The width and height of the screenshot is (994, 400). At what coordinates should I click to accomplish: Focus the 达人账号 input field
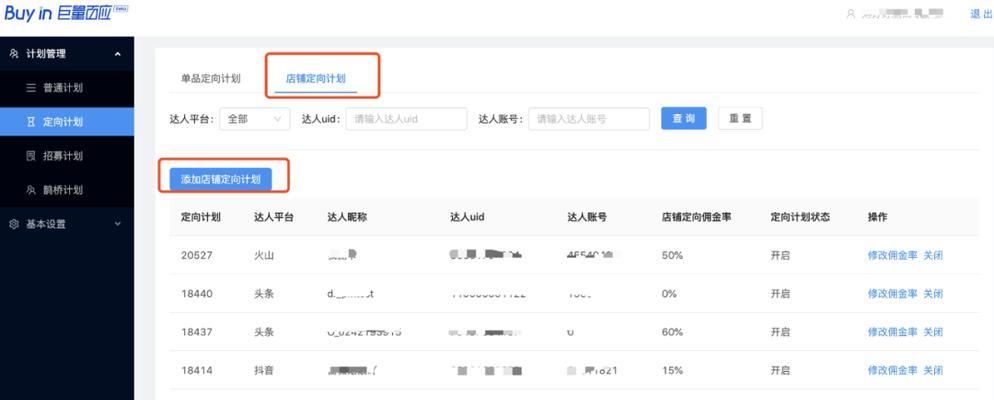[x=588, y=119]
